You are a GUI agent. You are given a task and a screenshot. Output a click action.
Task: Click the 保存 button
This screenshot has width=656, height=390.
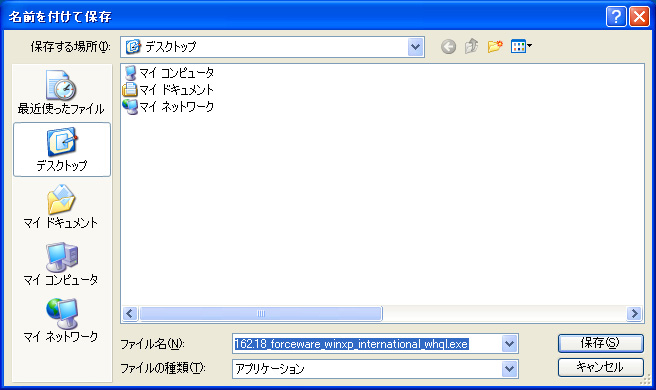click(600, 343)
